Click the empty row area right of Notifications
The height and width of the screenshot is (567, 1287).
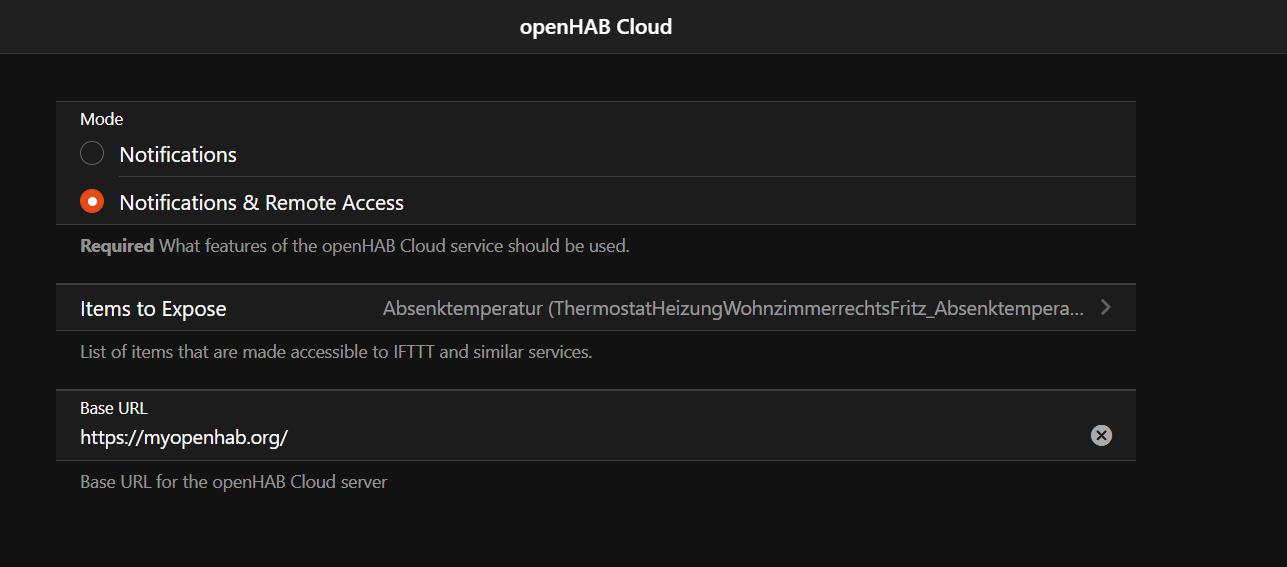coord(700,154)
